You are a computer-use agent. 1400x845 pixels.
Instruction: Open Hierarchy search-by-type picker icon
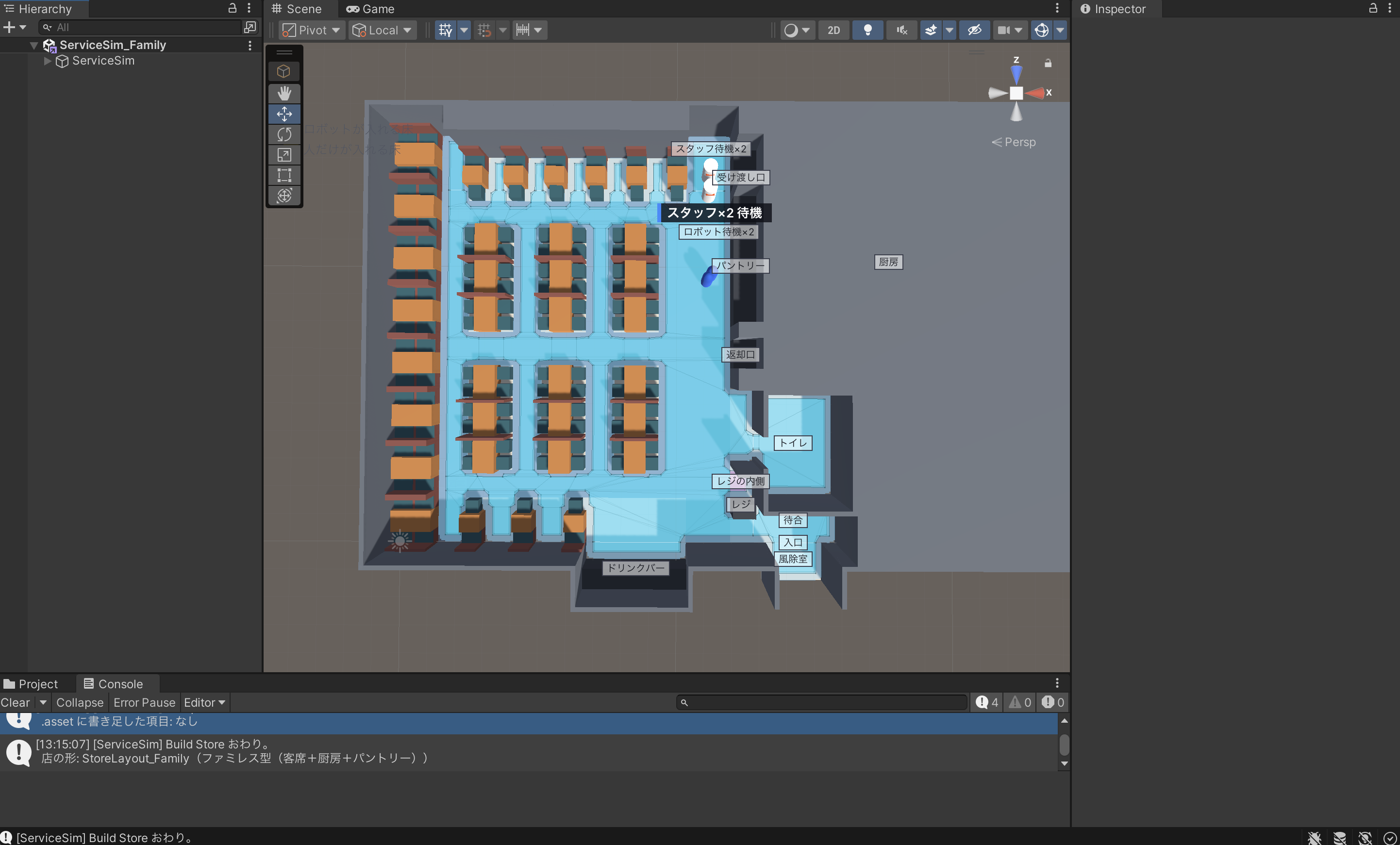click(250, 27)
